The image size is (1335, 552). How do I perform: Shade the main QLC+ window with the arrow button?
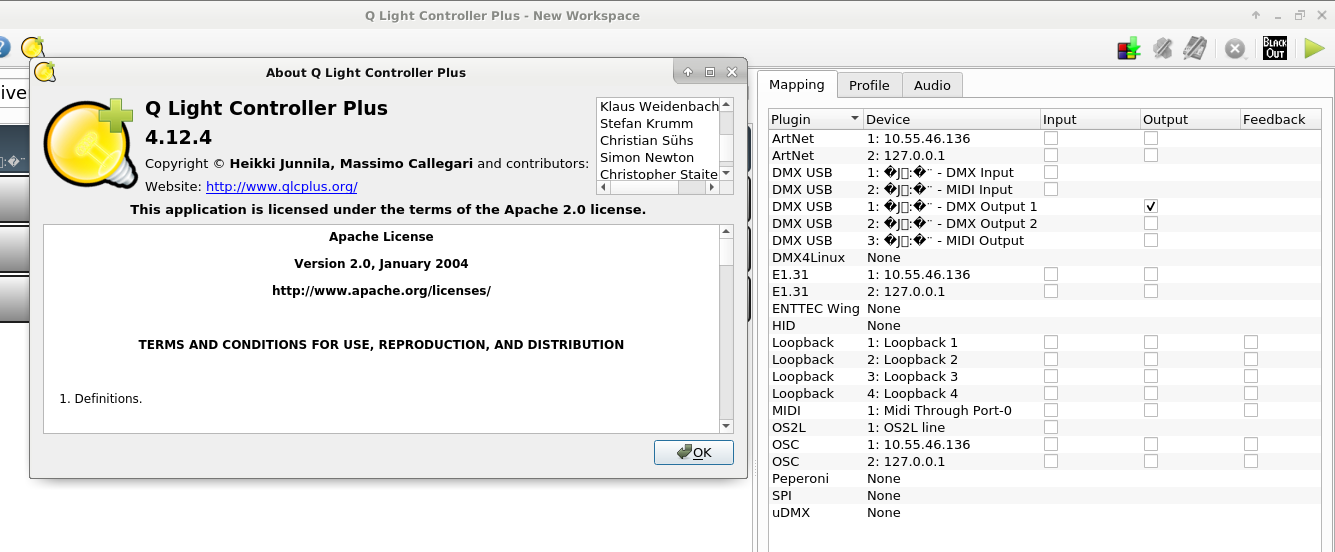pos(1256,15)
